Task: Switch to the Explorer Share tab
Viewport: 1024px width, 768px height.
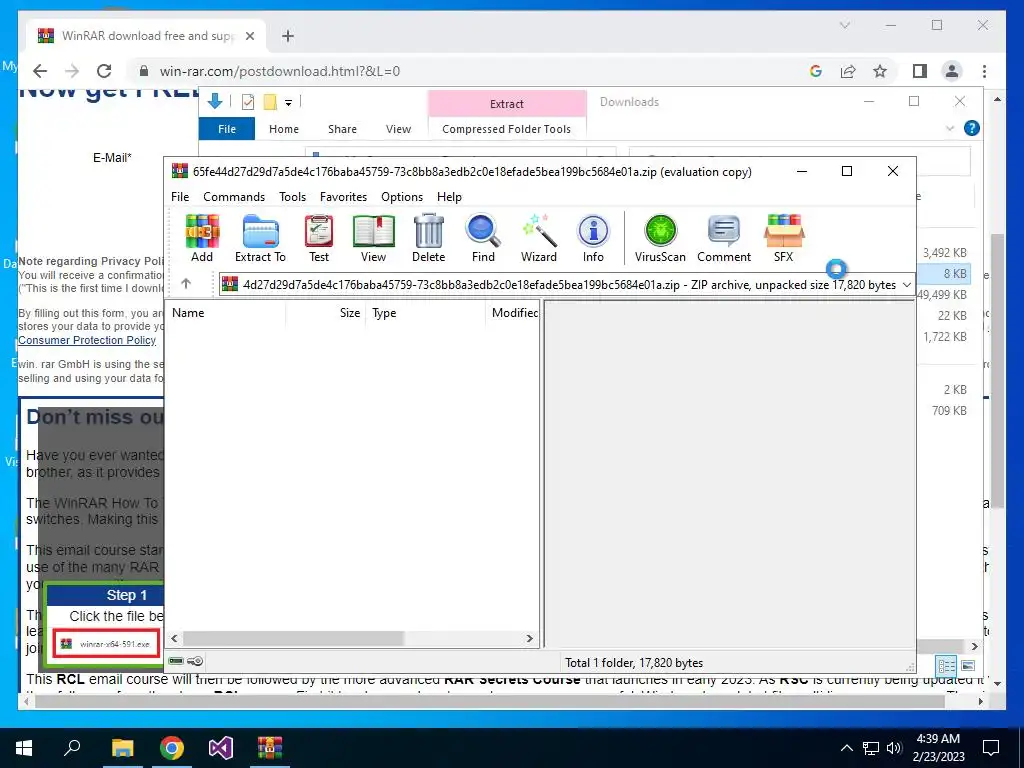Action: pyautogui.click(x=342, y=129)
